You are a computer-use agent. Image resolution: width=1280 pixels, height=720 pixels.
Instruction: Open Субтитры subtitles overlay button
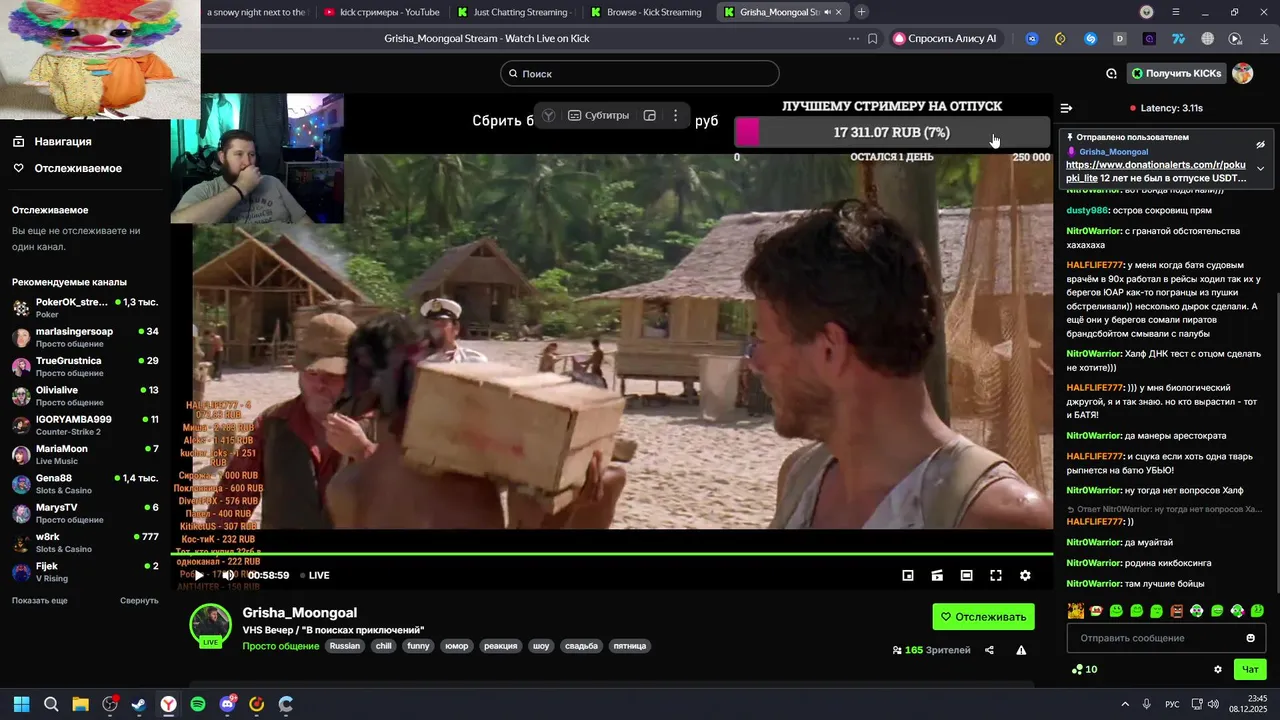pos(599,115)
